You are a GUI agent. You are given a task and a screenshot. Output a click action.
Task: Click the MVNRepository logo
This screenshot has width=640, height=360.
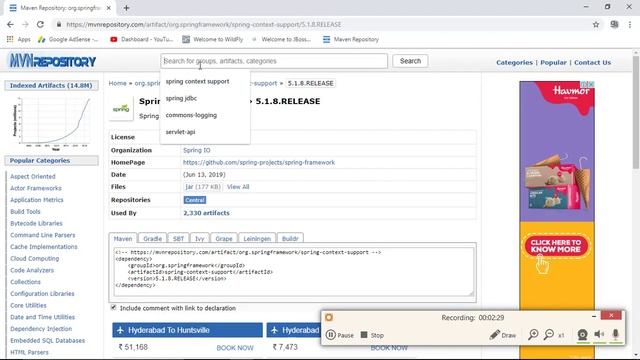point(52,61)
